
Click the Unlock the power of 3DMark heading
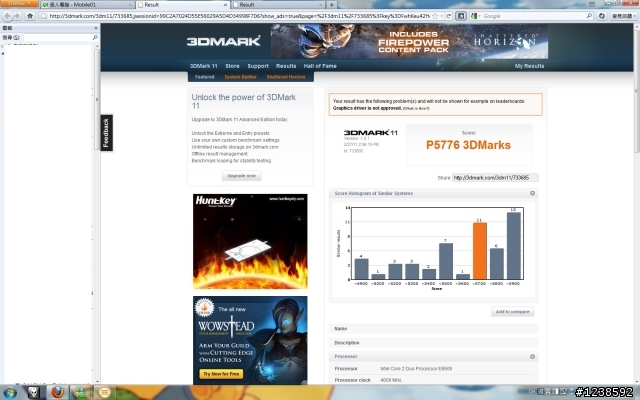[244, 101]
